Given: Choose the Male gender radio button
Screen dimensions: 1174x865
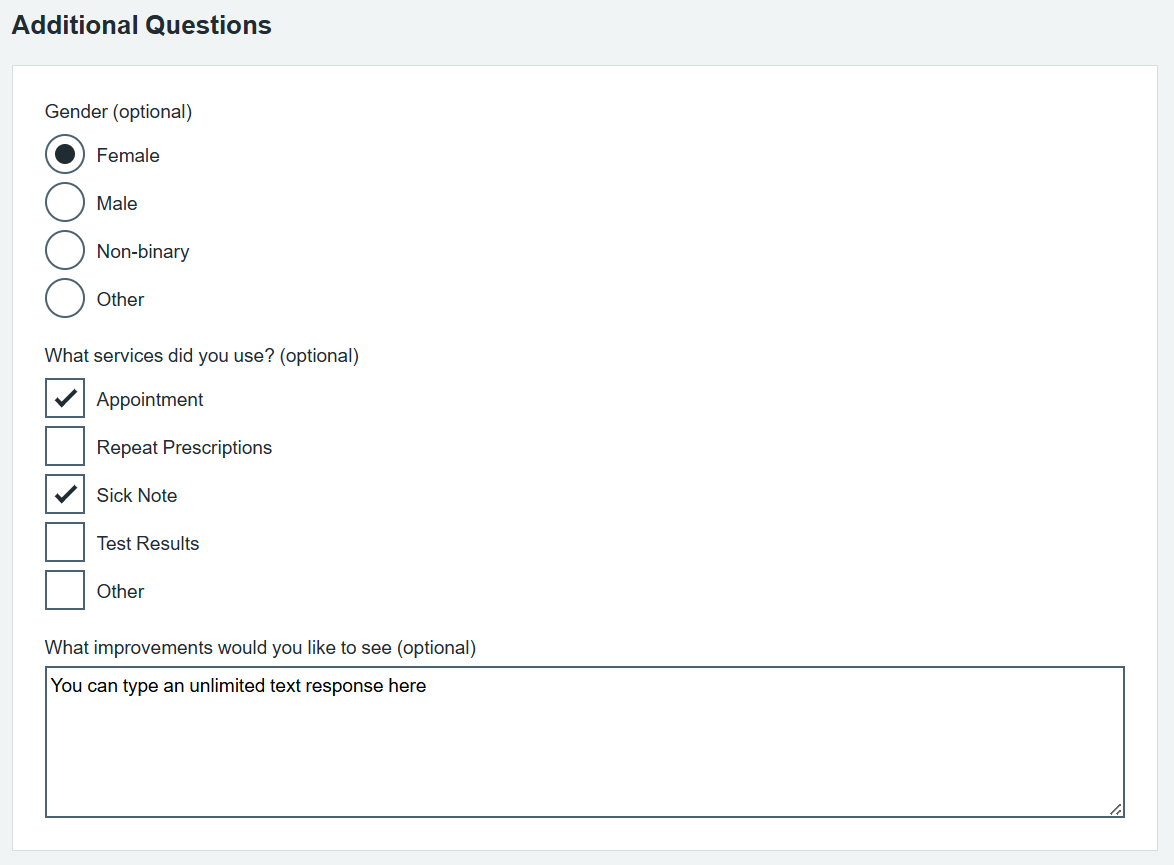Looking at the screenshot, I should 65,203.
